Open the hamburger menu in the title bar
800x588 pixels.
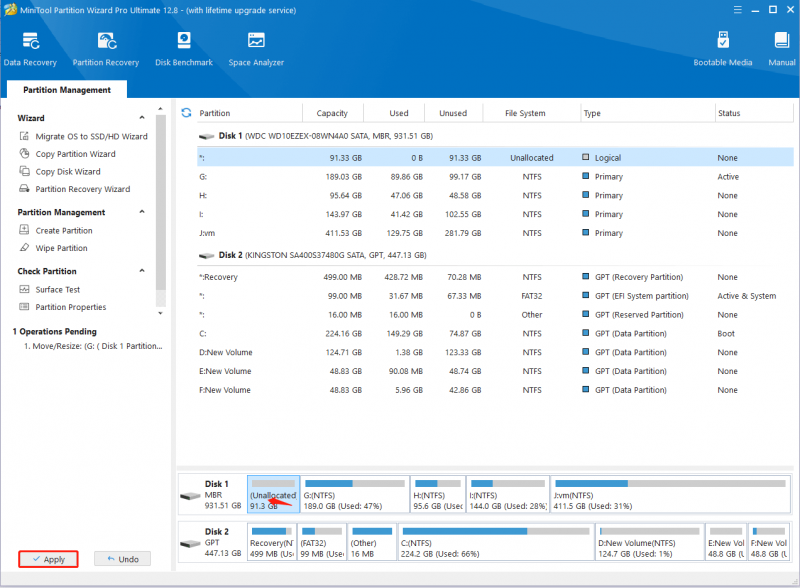pyautogui.click(x=738, y=10)
